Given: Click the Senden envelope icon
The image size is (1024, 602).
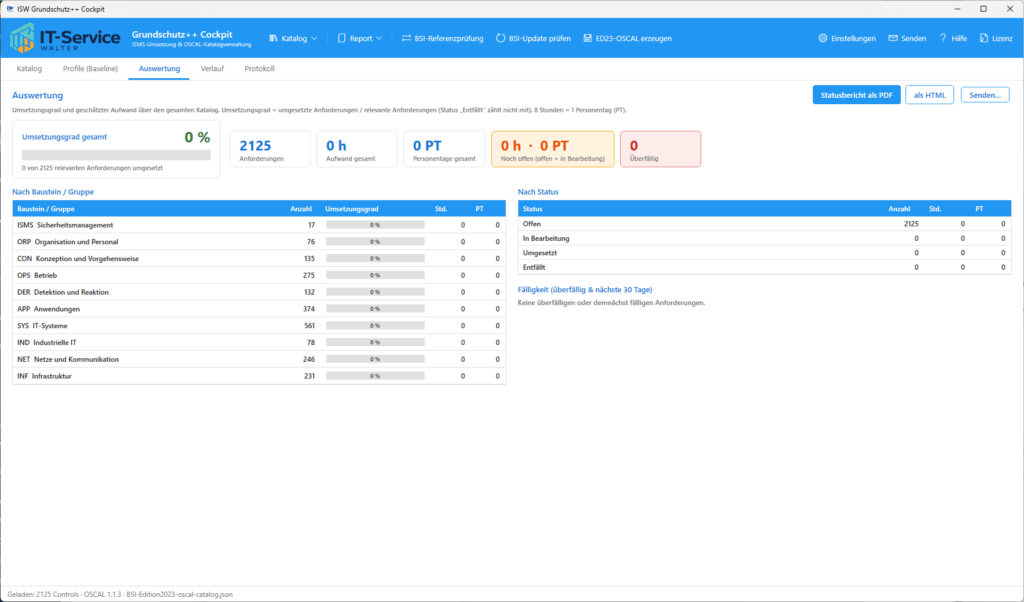Looking at the screenshot, I should (x=893, y=39).
